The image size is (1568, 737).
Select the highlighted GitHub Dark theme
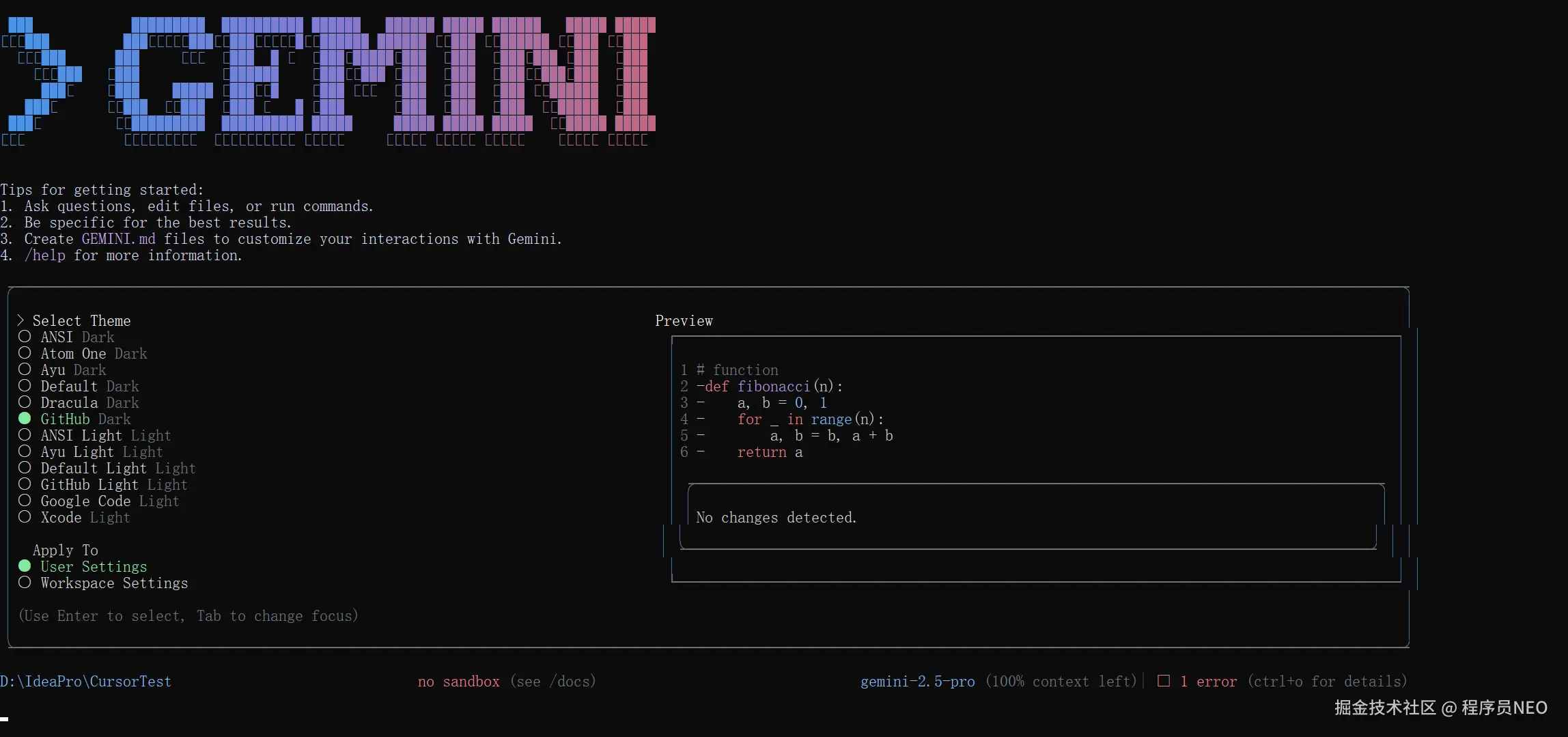point(75,419)
